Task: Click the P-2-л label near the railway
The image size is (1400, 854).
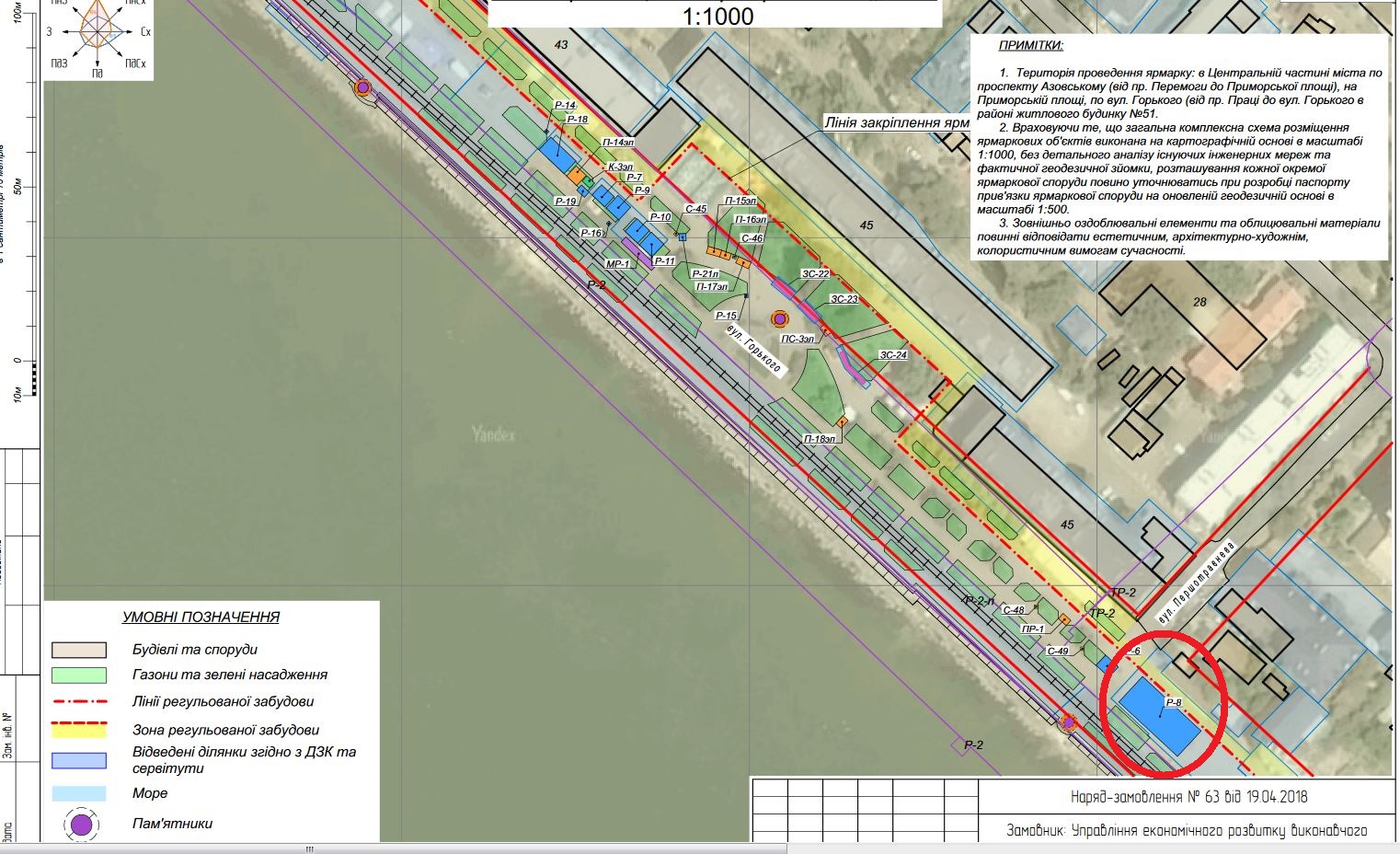Action: [979, 601]
